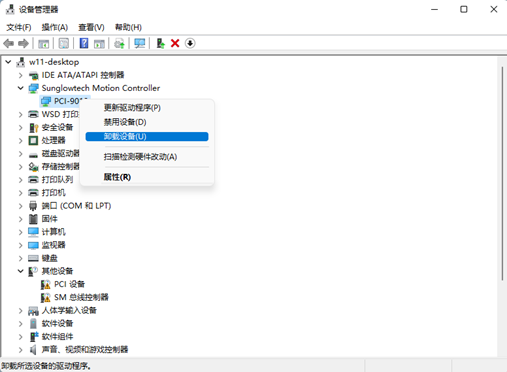
Task: Open the 操作(A) menu
Action: (55, 27)
